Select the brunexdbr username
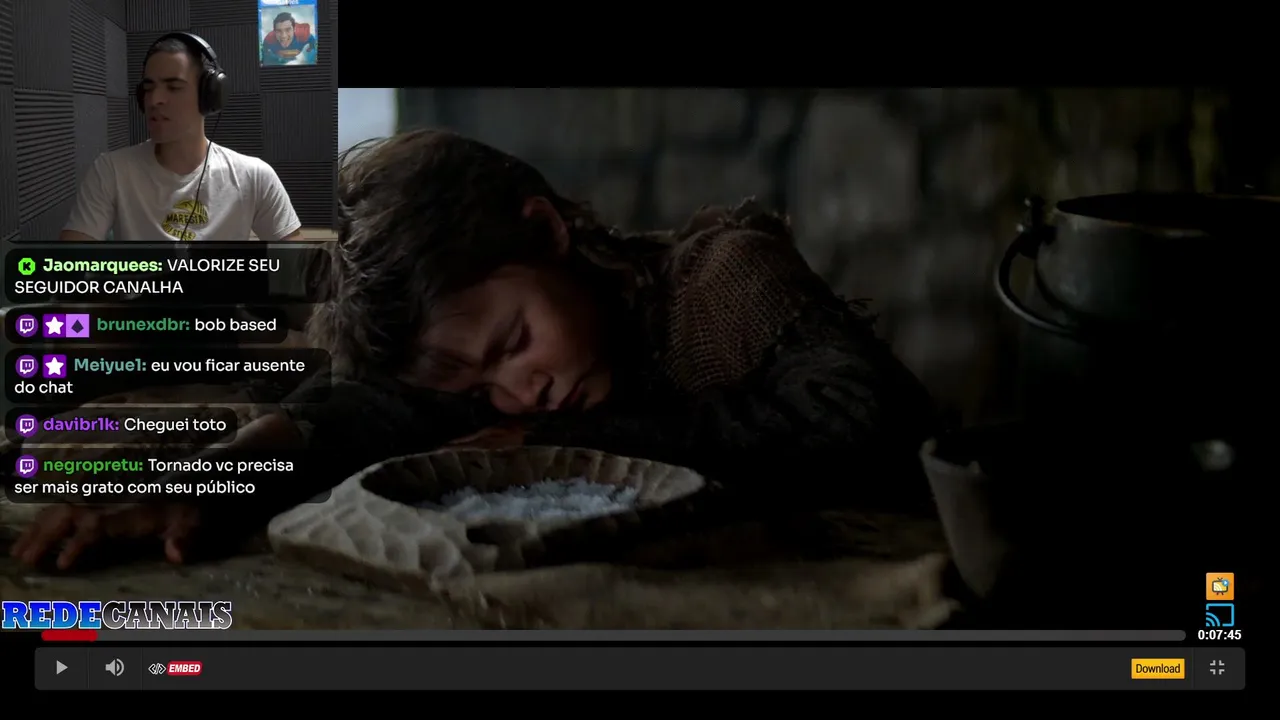 [143, 325]
